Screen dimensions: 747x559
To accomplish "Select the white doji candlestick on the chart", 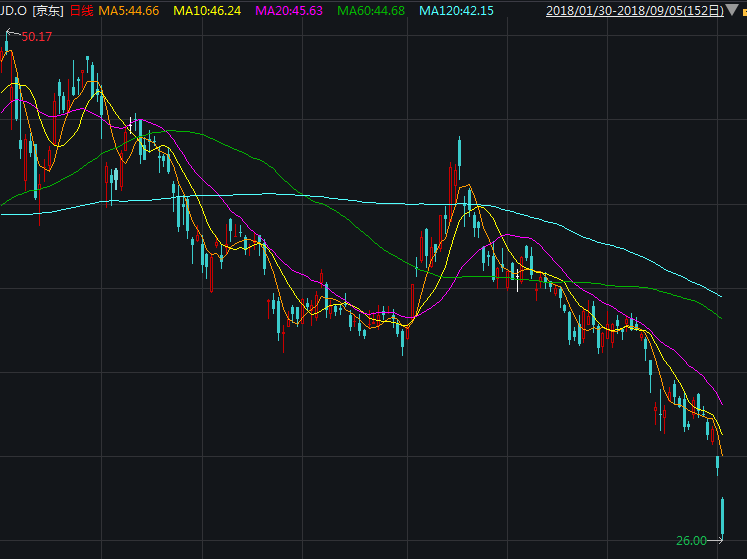I will [x=130, y=126].
